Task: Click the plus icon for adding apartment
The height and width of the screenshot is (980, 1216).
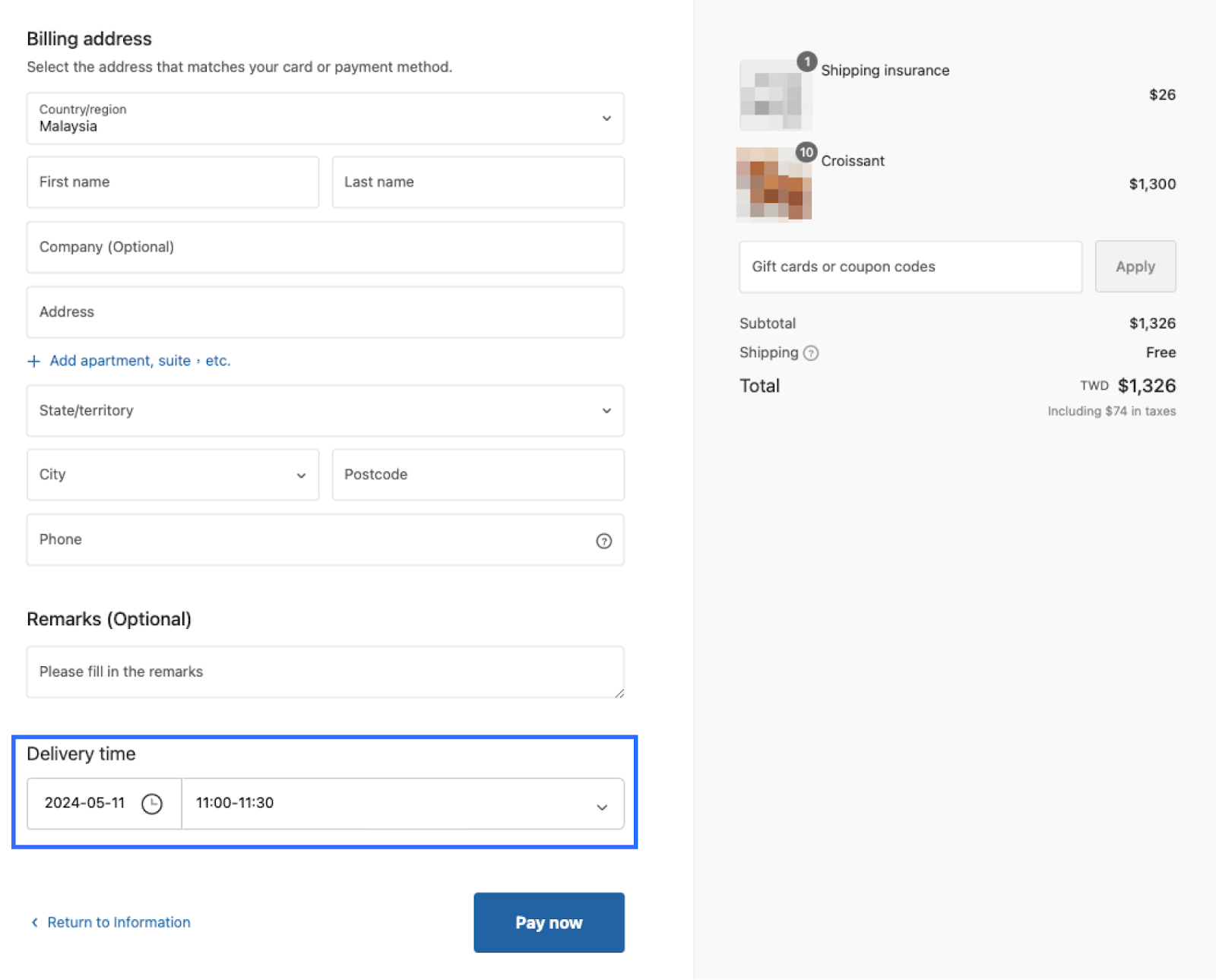Action: coord(33,361)
